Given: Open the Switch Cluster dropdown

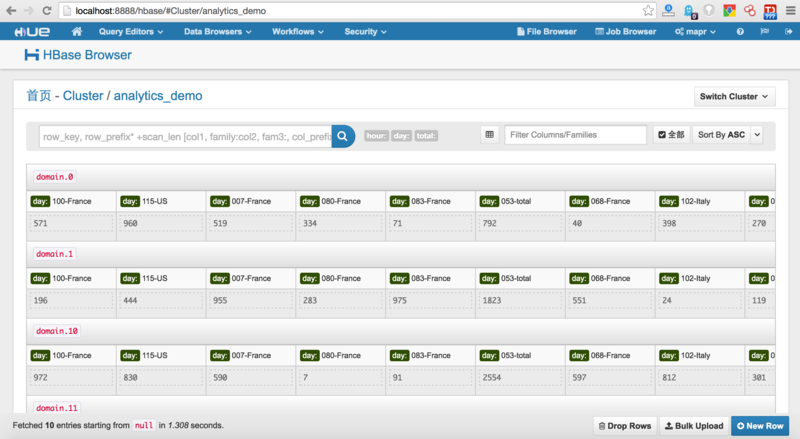Looking at the screenshot, I should tap(735, 96).
